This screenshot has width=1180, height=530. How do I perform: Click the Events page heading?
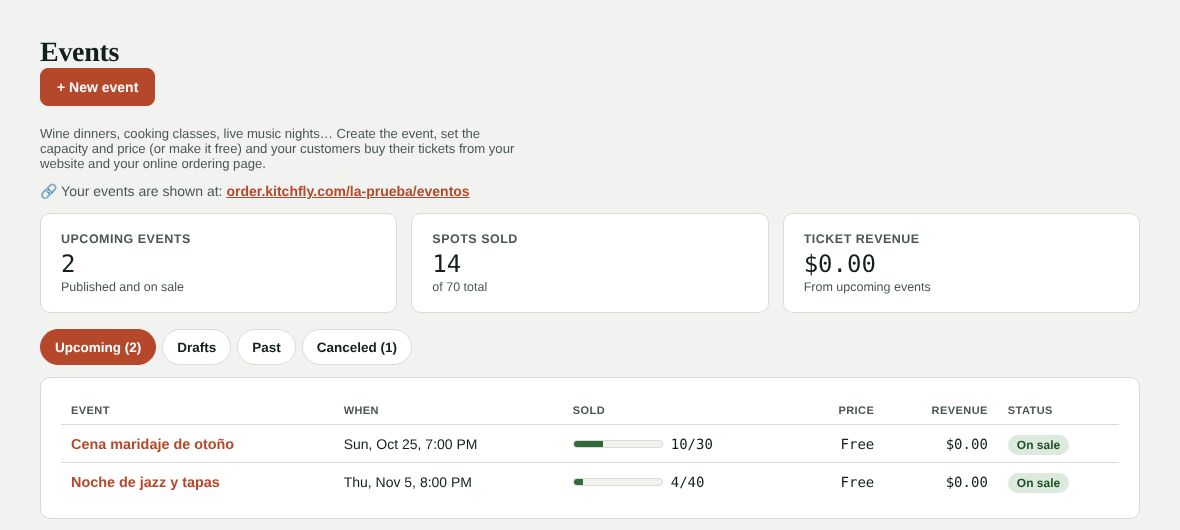coord(80,52)
